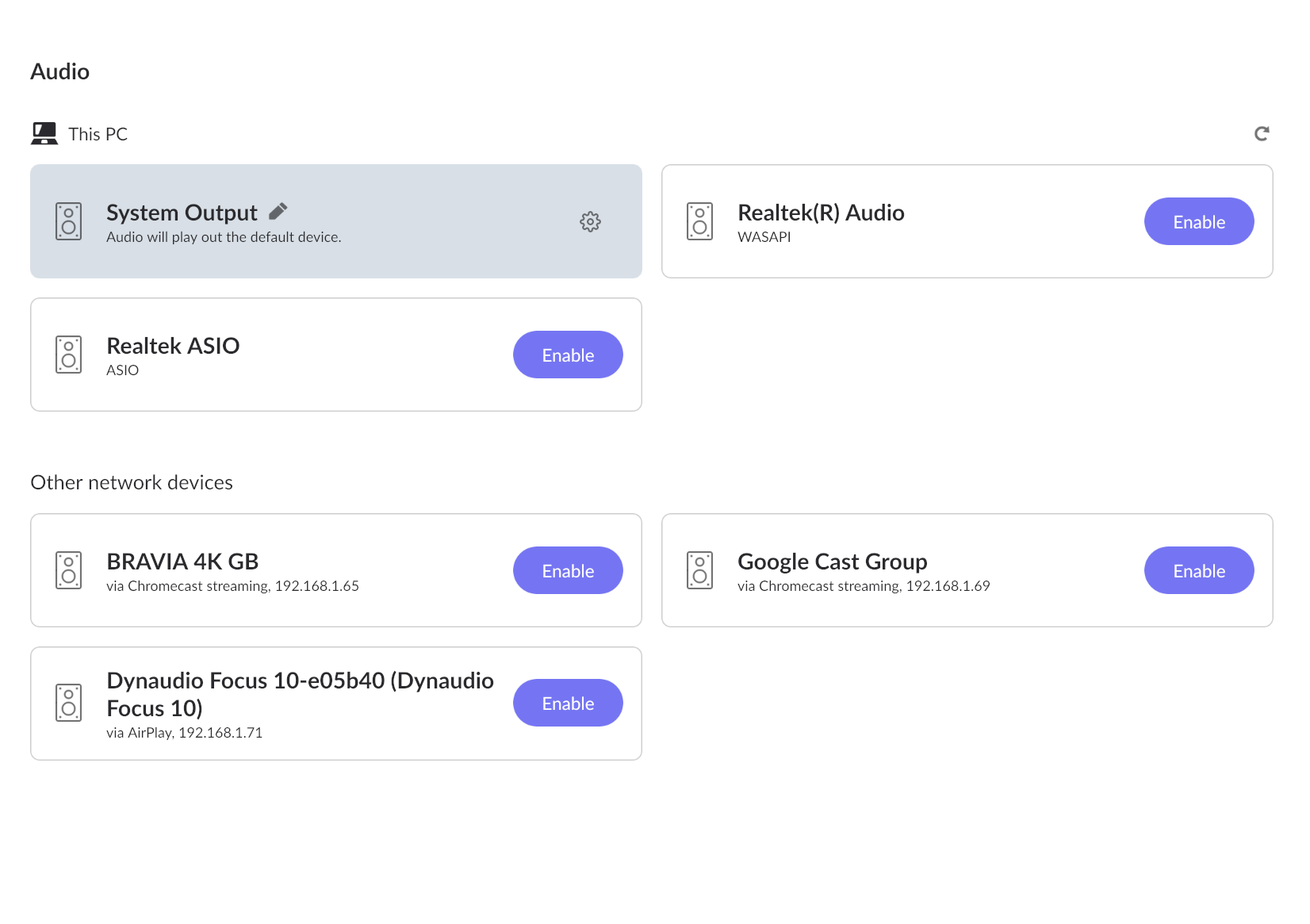
Task: Enable the Google Cast Group device
Action: (1199, 570)
